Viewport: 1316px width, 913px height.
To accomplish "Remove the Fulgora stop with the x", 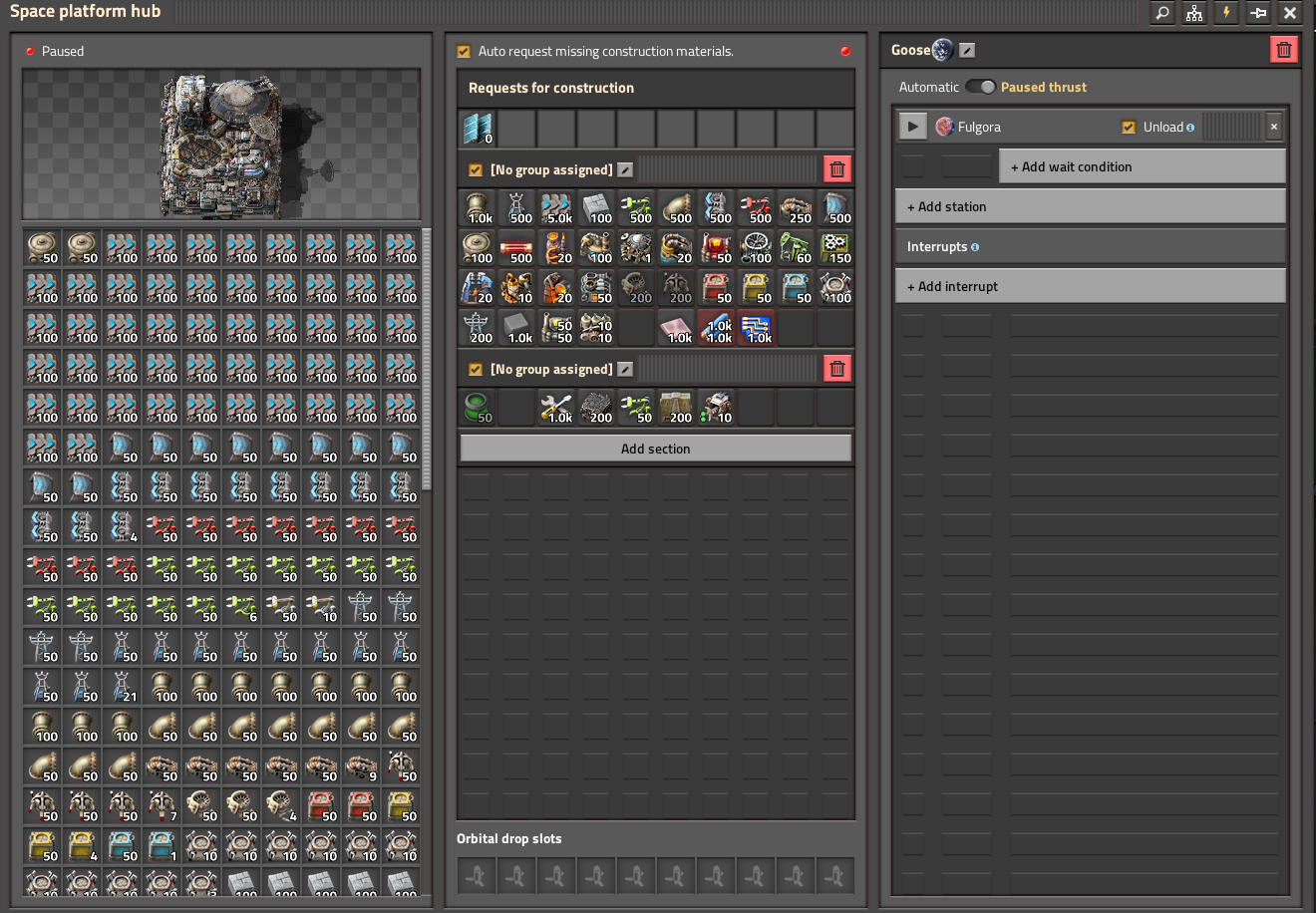I will 1274,127.
